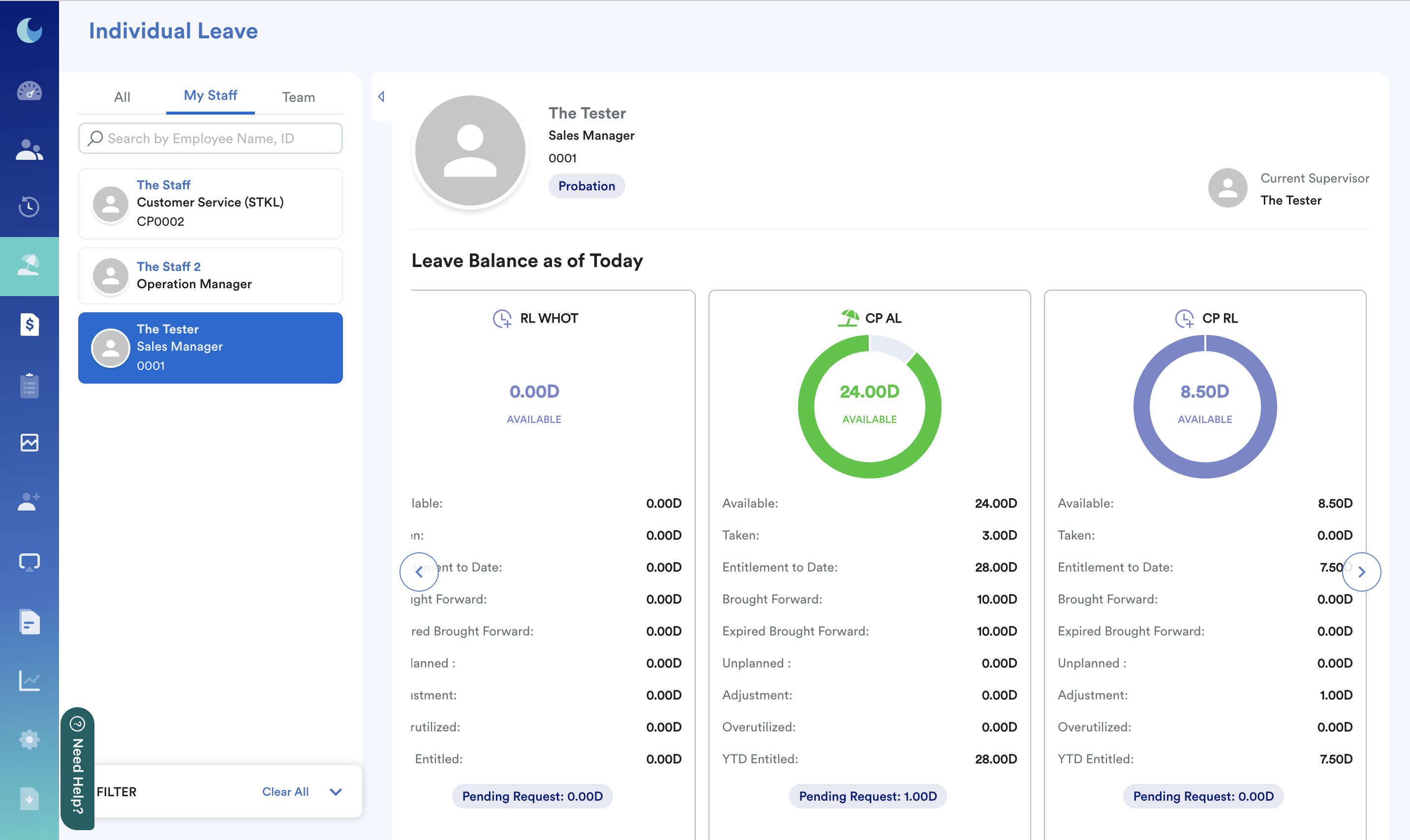
Task: Show previous leave balance cards
Action: [x=419, y=572]
